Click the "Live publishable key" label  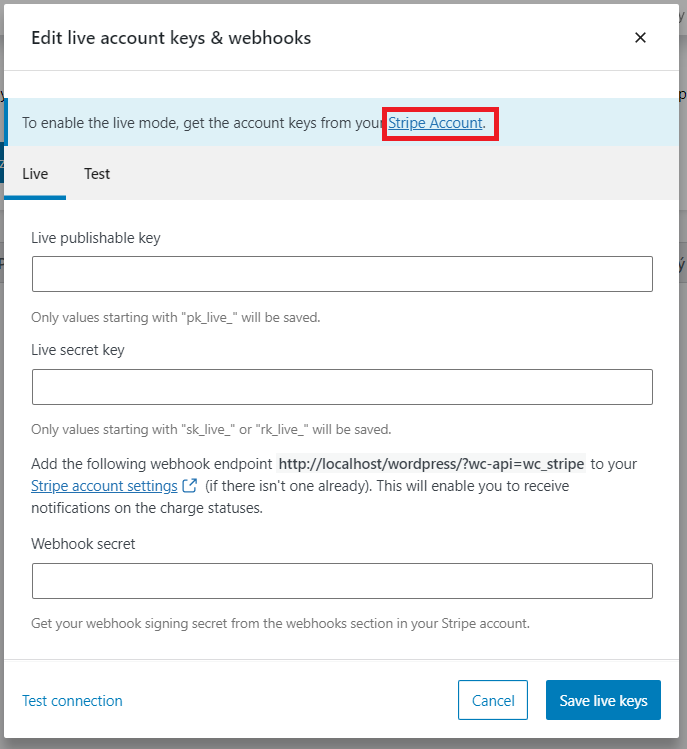click(96, 238)
